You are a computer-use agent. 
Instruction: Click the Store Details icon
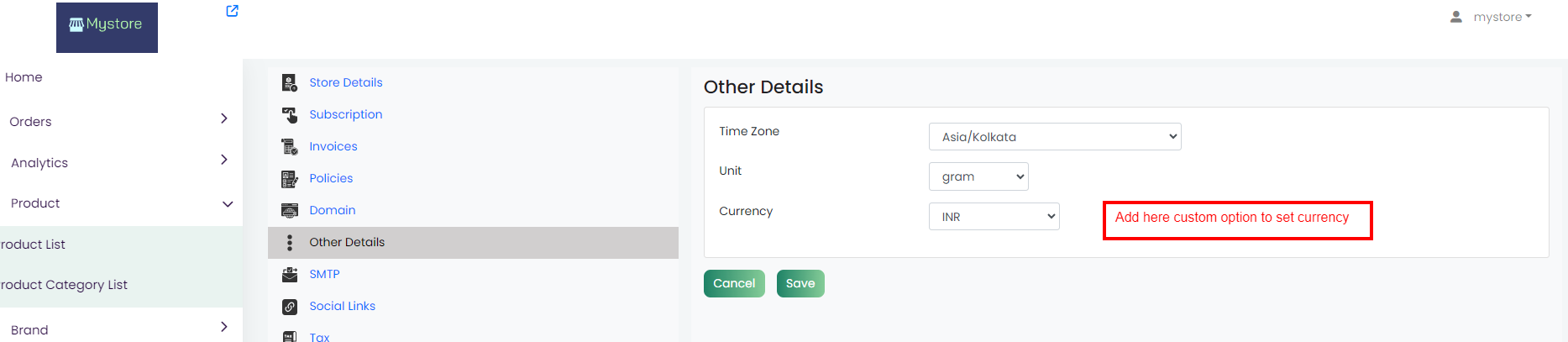click(290, 82)
